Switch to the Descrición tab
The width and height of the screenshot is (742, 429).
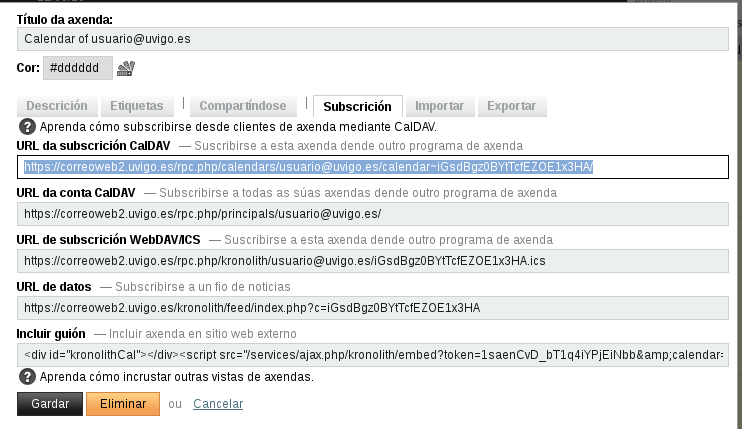(x=57, y=106)
